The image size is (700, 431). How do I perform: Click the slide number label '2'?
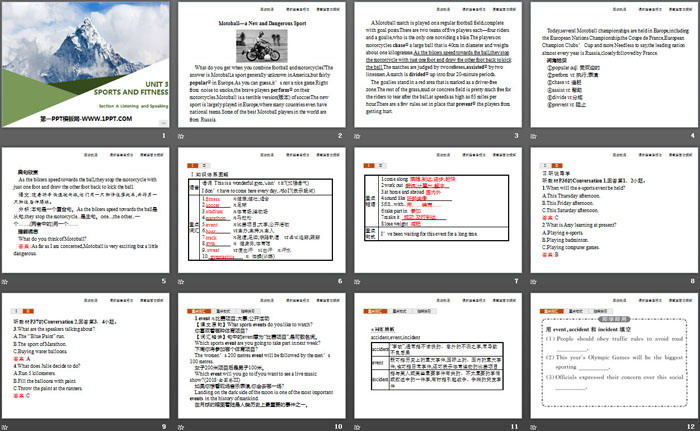coord(340,135)
